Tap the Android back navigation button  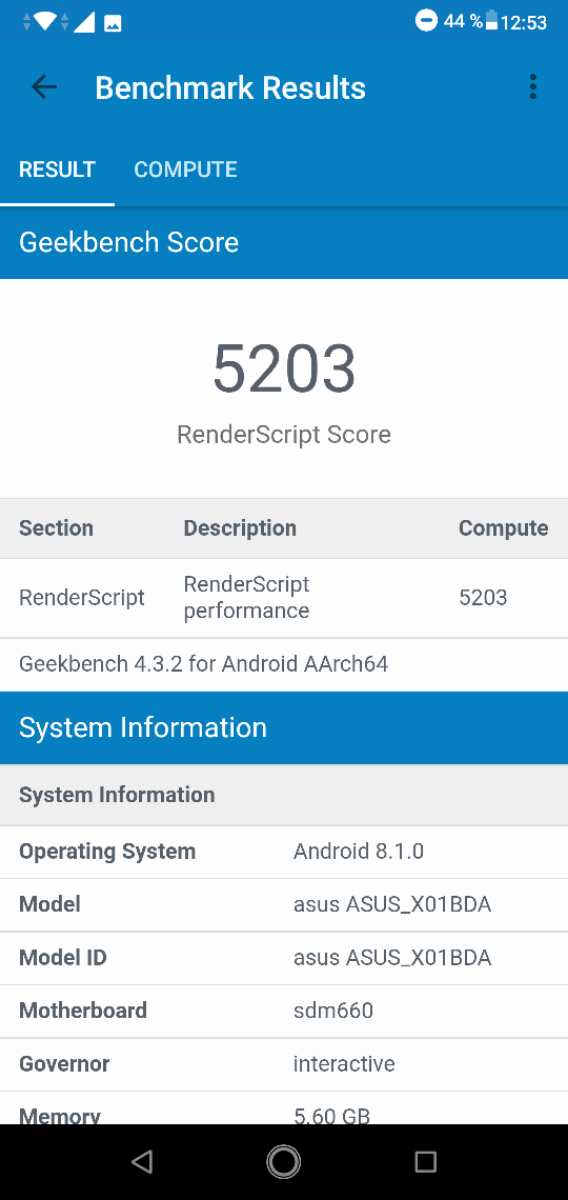(142, 1161)
